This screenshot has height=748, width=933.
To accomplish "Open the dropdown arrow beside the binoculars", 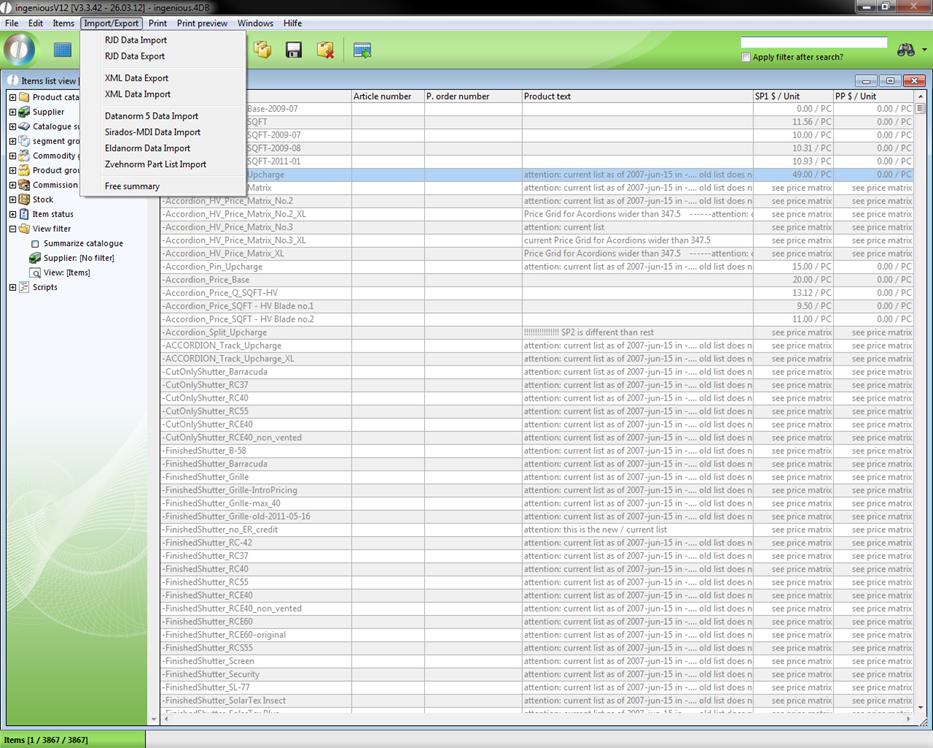I will tap(925, 50).
